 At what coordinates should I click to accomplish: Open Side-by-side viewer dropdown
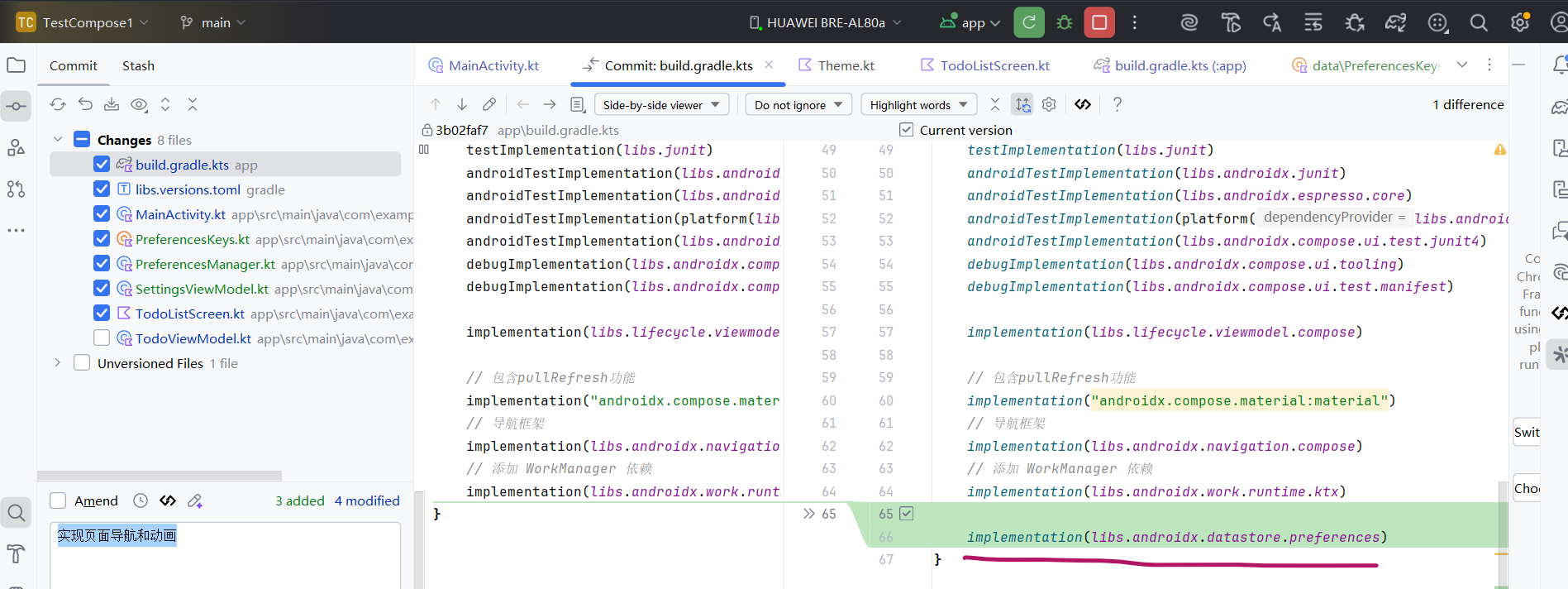pos(662,104)
